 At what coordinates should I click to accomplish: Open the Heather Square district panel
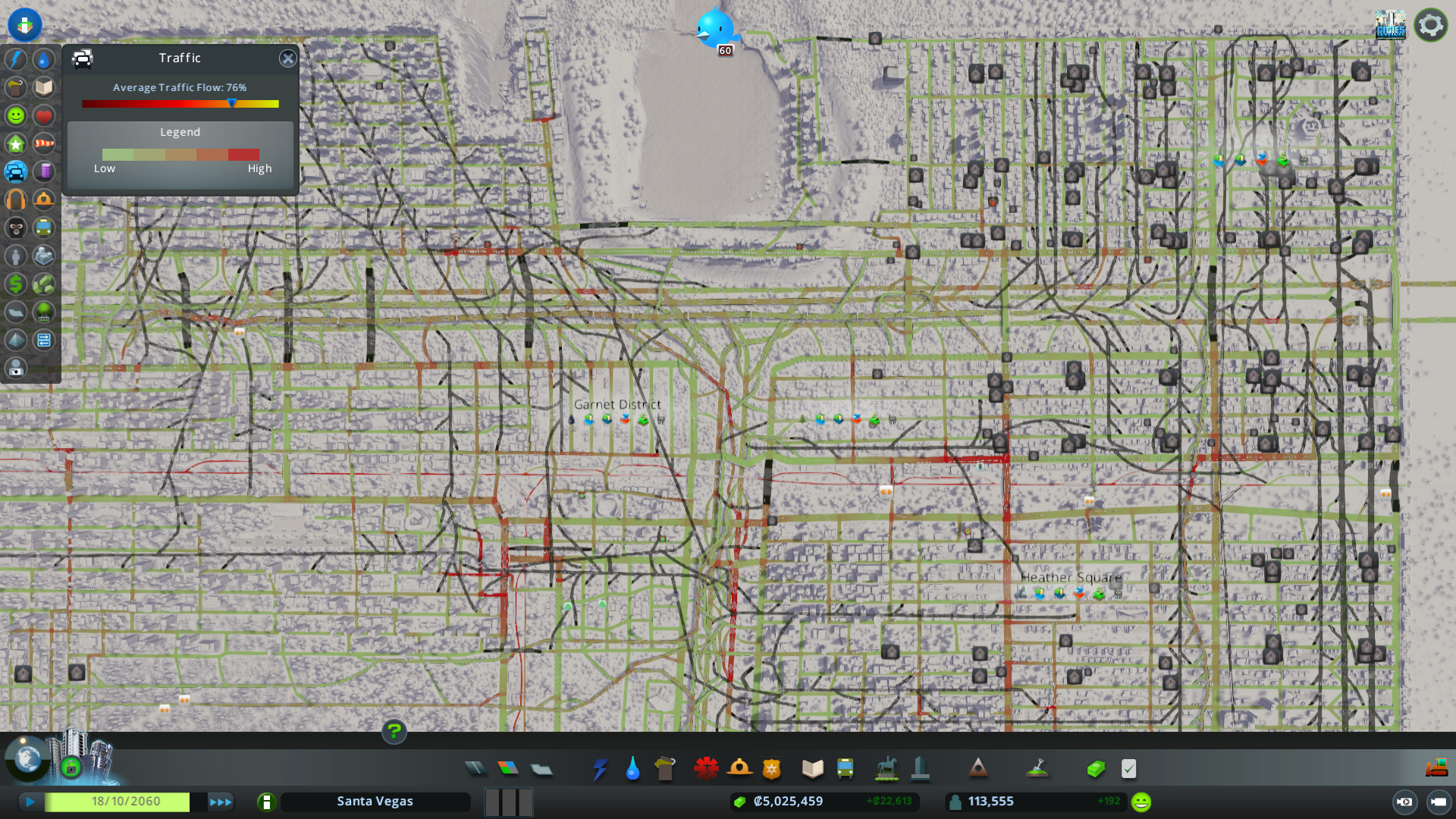1070,578
